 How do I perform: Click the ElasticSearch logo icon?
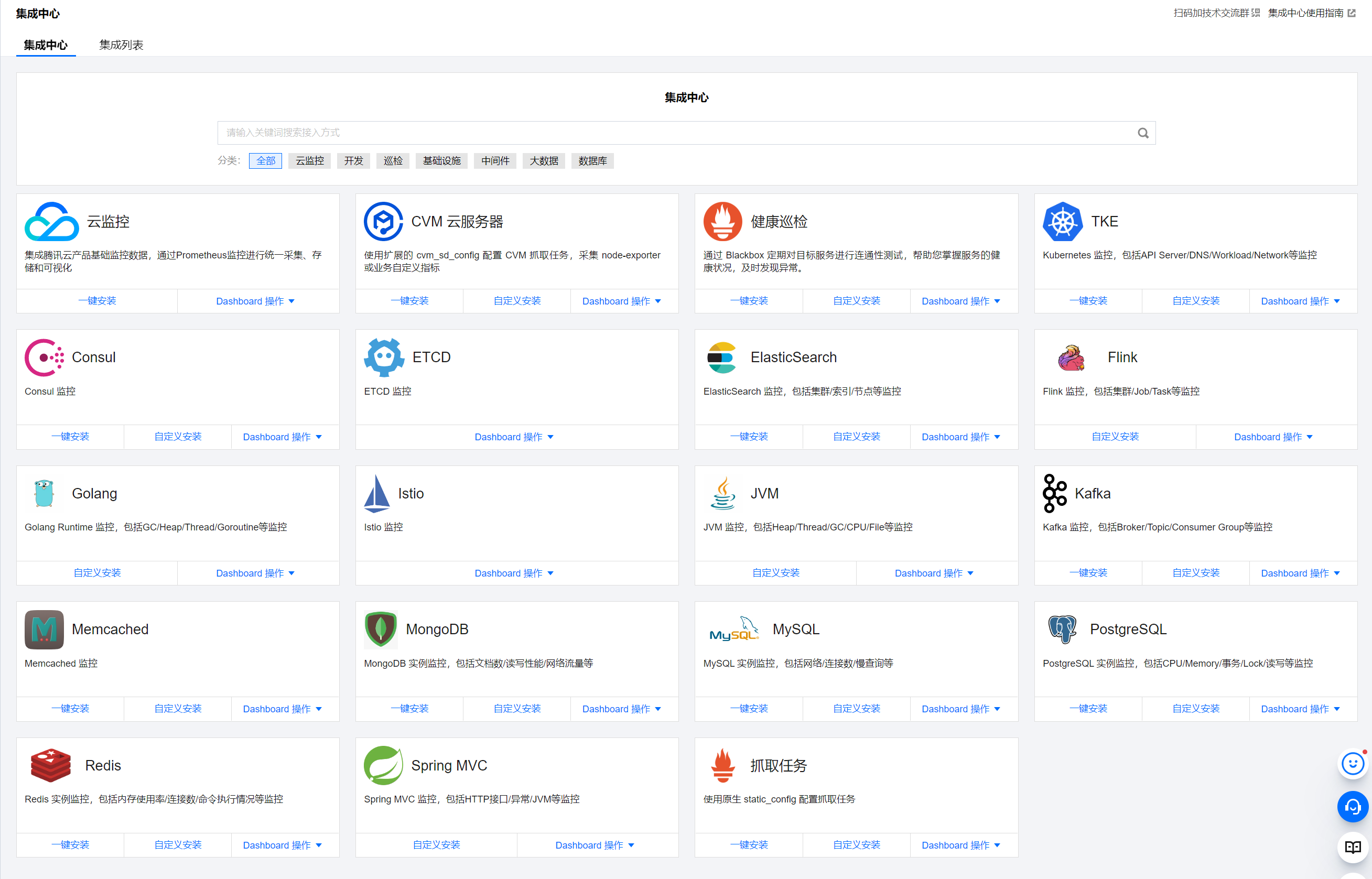(722, 357)
